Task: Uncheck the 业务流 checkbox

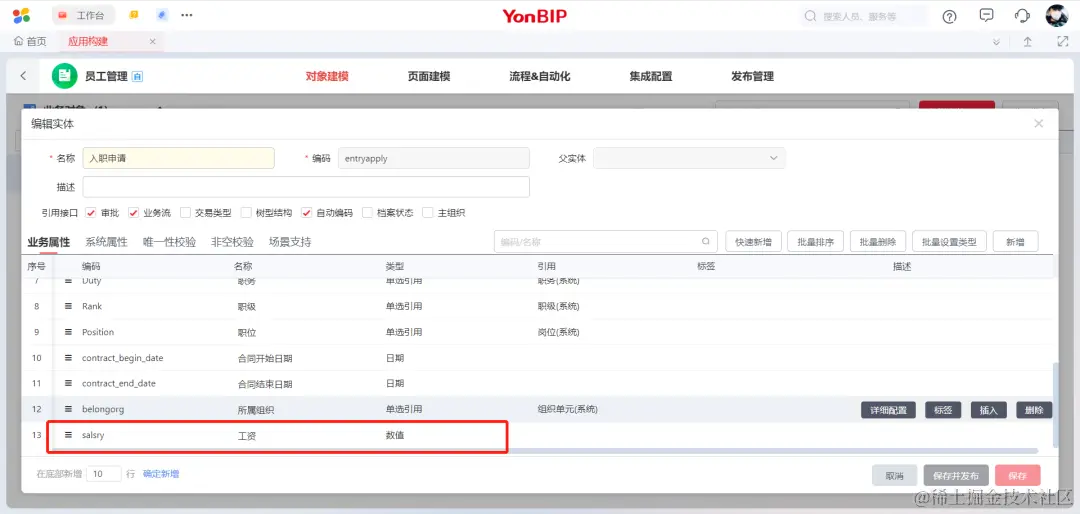Action: click(134, 213)
